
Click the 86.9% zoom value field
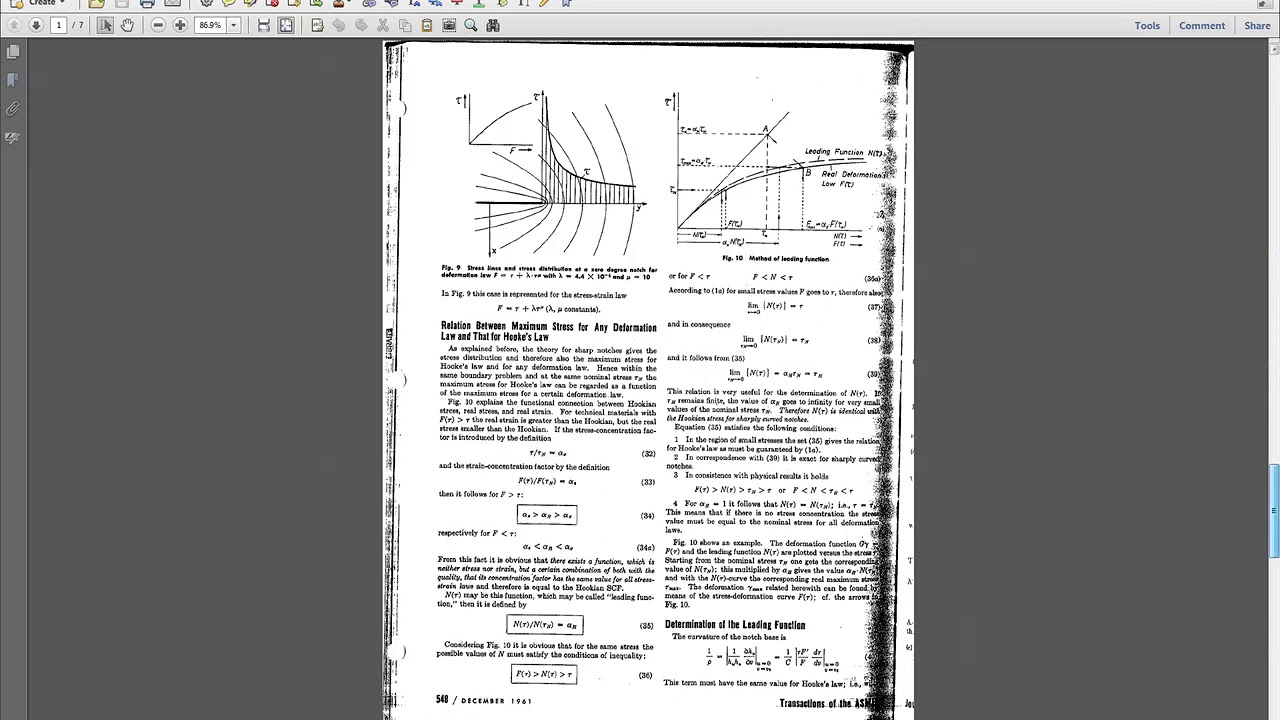pyautogui.click(x=210, y=25)
